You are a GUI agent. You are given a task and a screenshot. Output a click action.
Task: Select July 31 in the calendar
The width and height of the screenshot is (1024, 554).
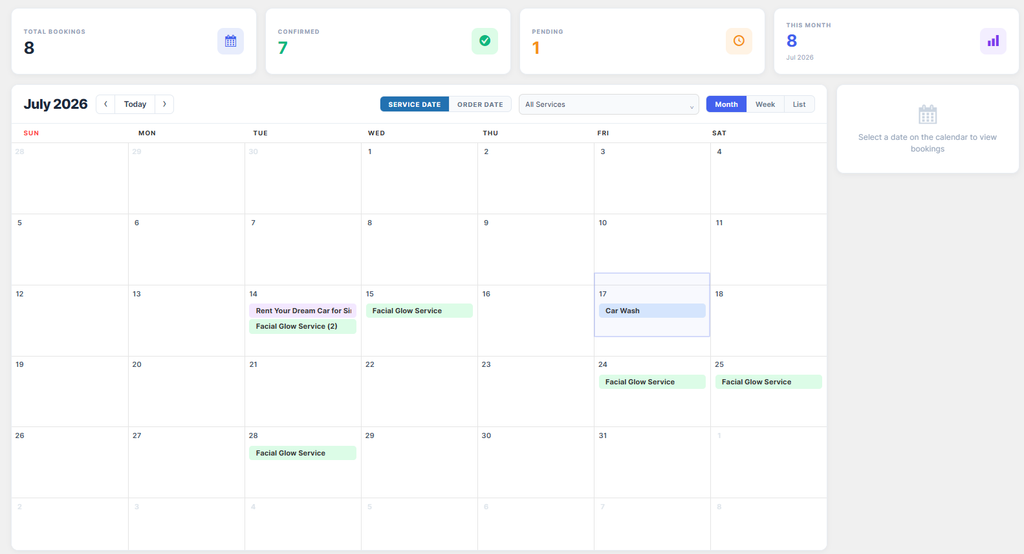tap(652, 463)
